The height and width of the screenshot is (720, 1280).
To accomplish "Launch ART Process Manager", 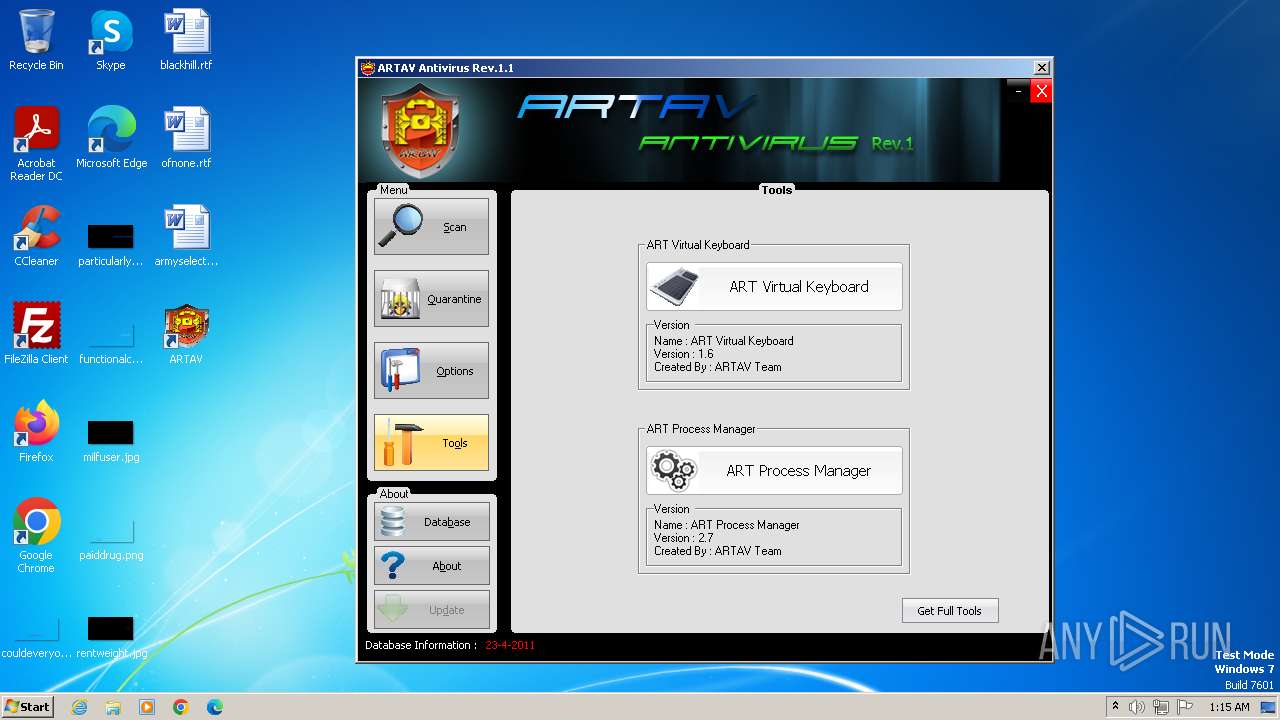I will [x=774, y=471].
